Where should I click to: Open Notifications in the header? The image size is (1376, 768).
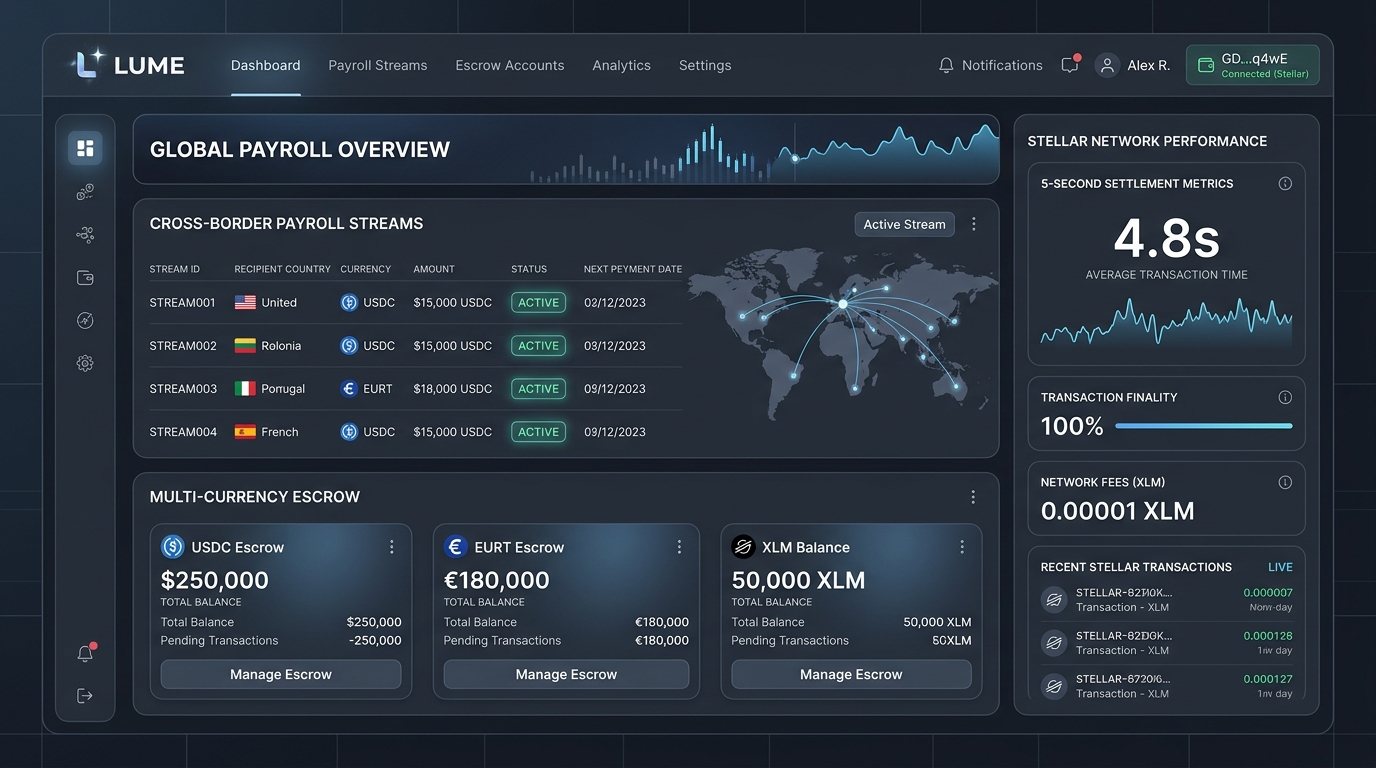(990, 65)
